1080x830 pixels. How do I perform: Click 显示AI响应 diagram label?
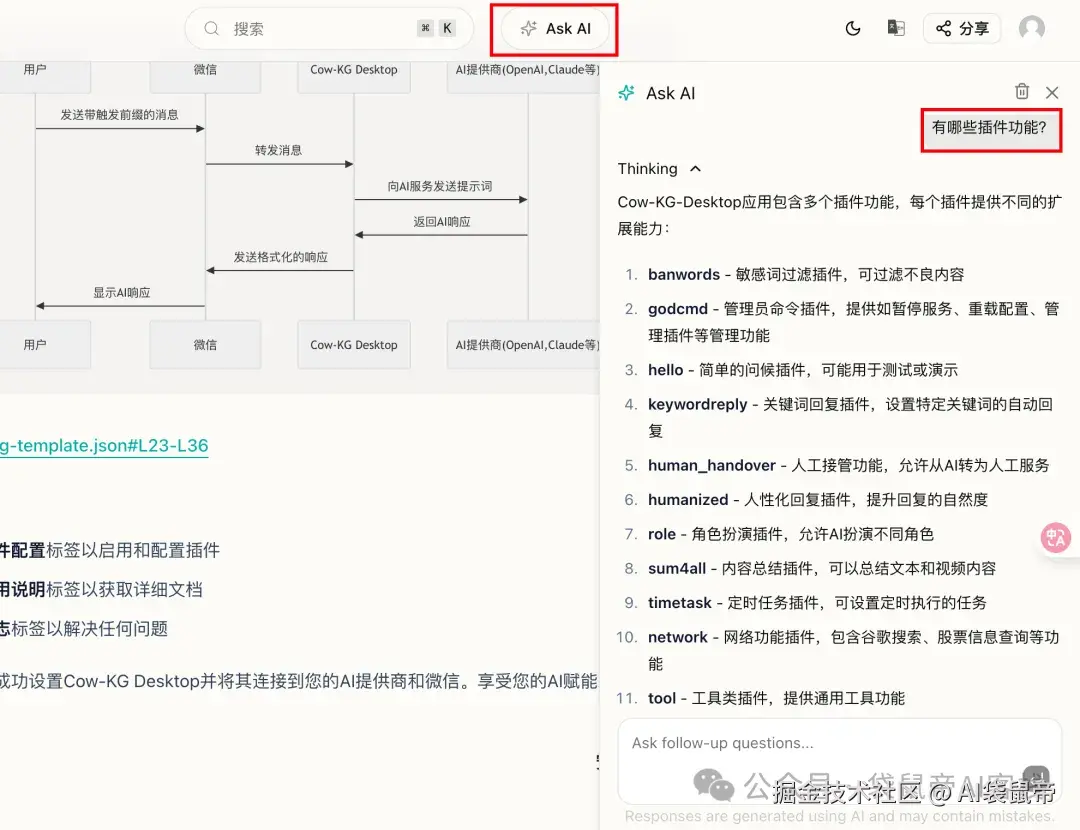tap(122, 293)
